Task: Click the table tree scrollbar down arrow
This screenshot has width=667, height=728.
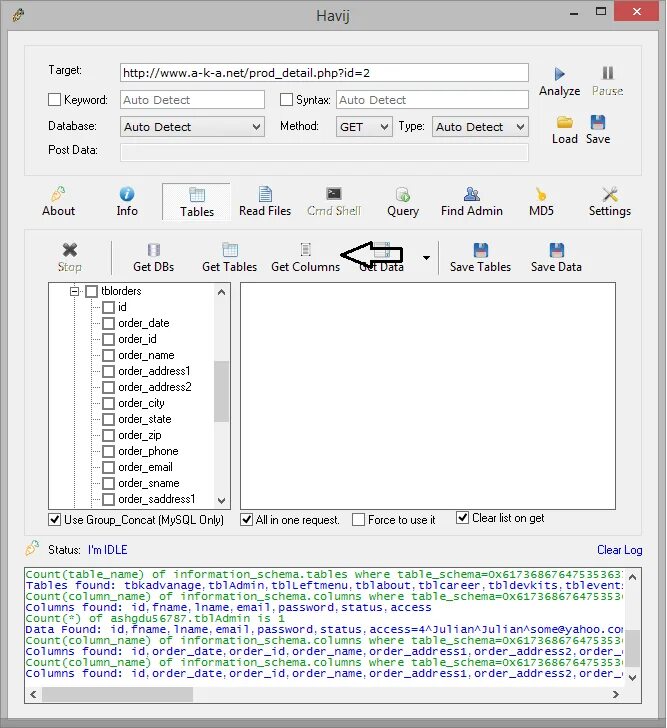Action: coord(221,500)
